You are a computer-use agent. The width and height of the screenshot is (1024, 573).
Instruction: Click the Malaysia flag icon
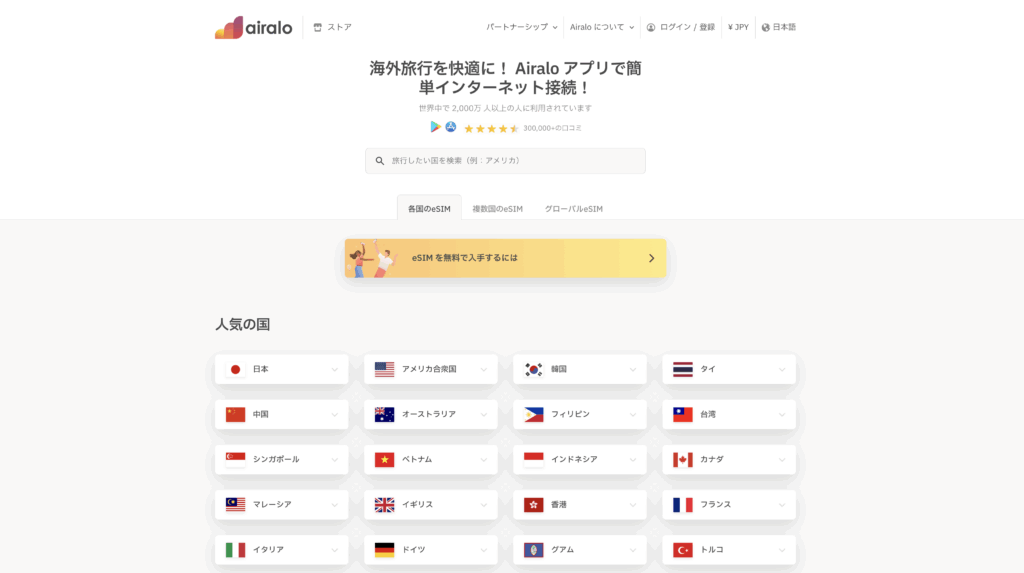tap(235, 504)
